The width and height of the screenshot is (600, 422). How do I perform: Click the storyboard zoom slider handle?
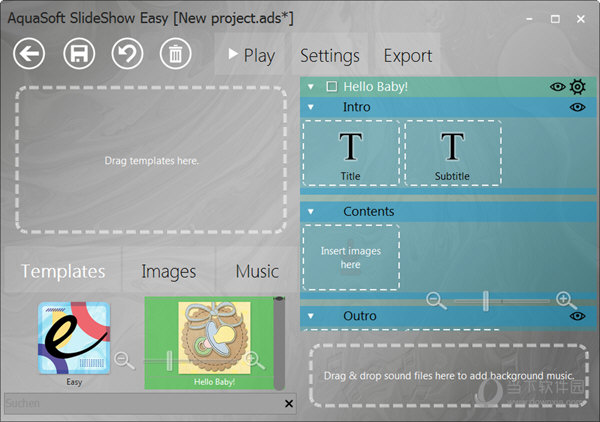(486, 301)
